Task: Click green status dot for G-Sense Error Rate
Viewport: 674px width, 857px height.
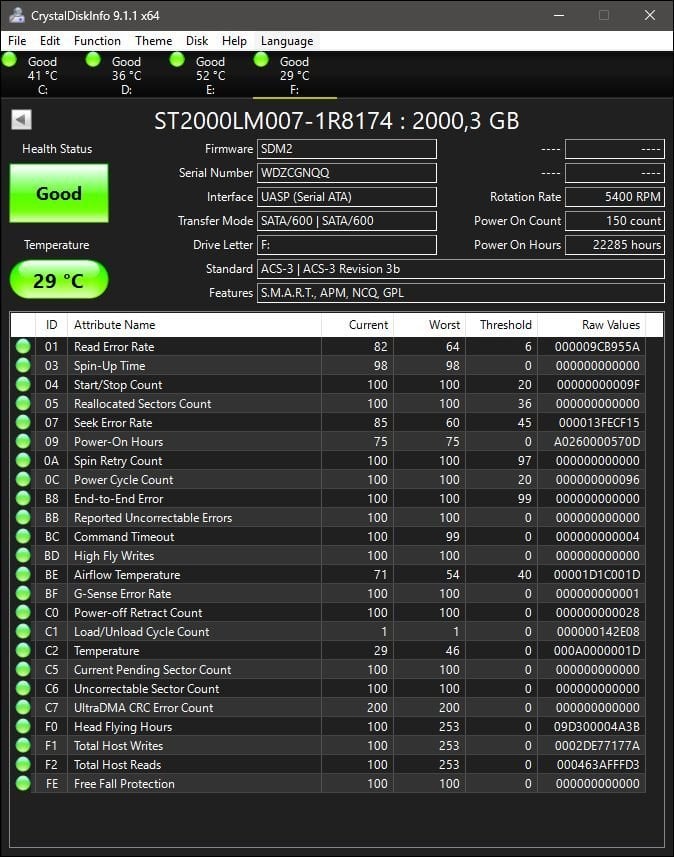Action: 23,594
